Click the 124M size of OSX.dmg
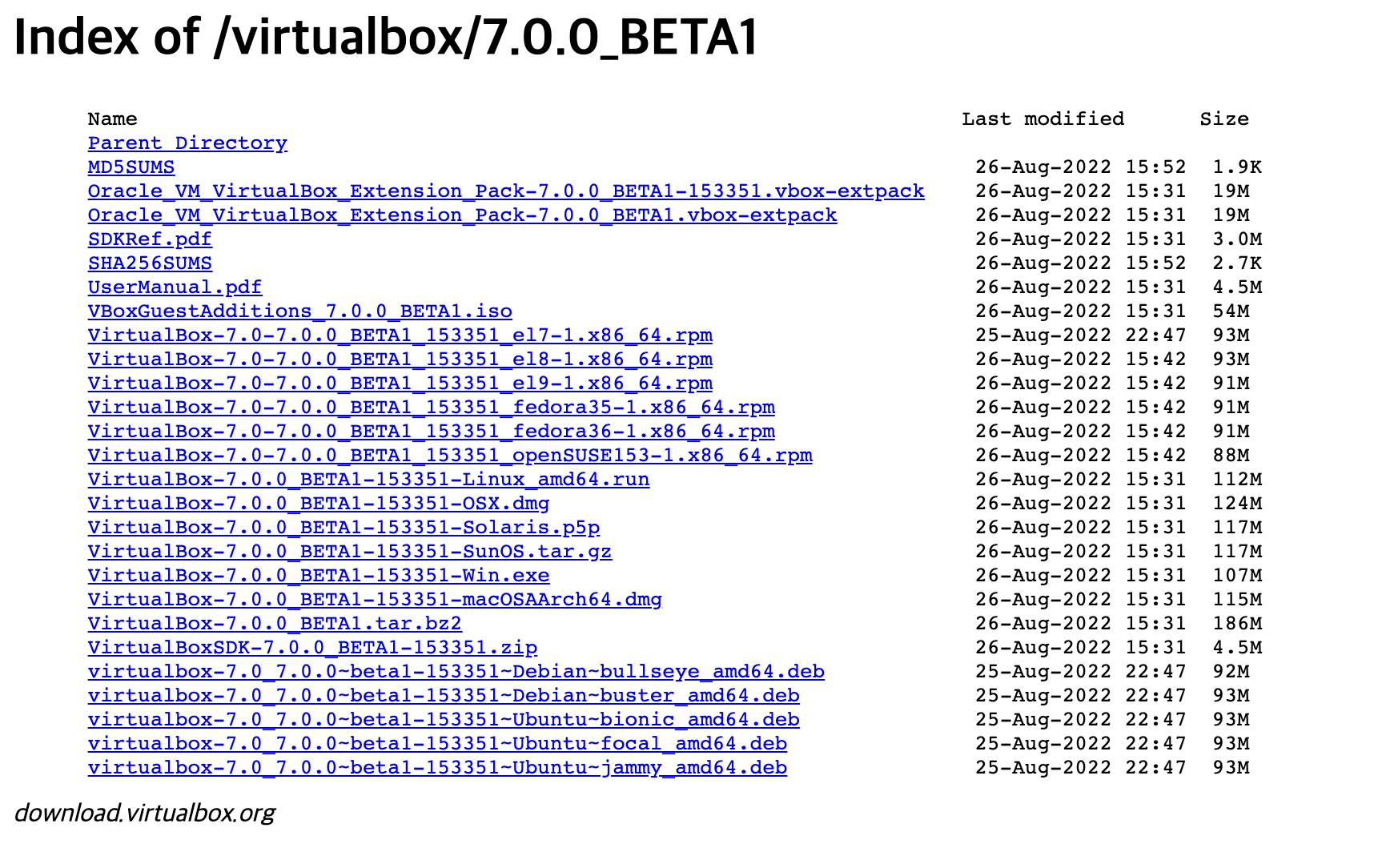This screenshot has height=868, width=1382. tap(1237, 504)
